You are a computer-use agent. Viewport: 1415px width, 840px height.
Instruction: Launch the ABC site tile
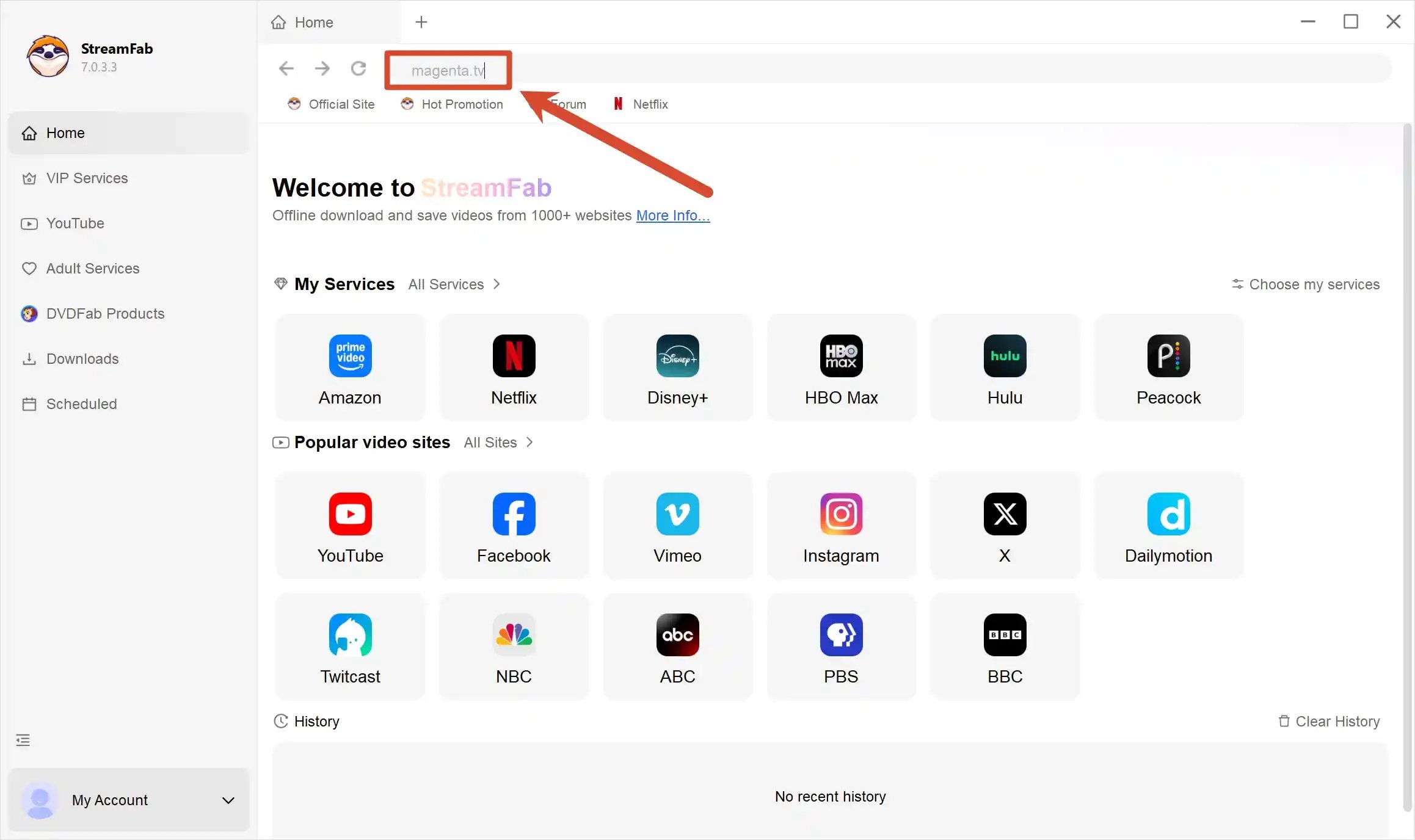[x=677, y=646]
